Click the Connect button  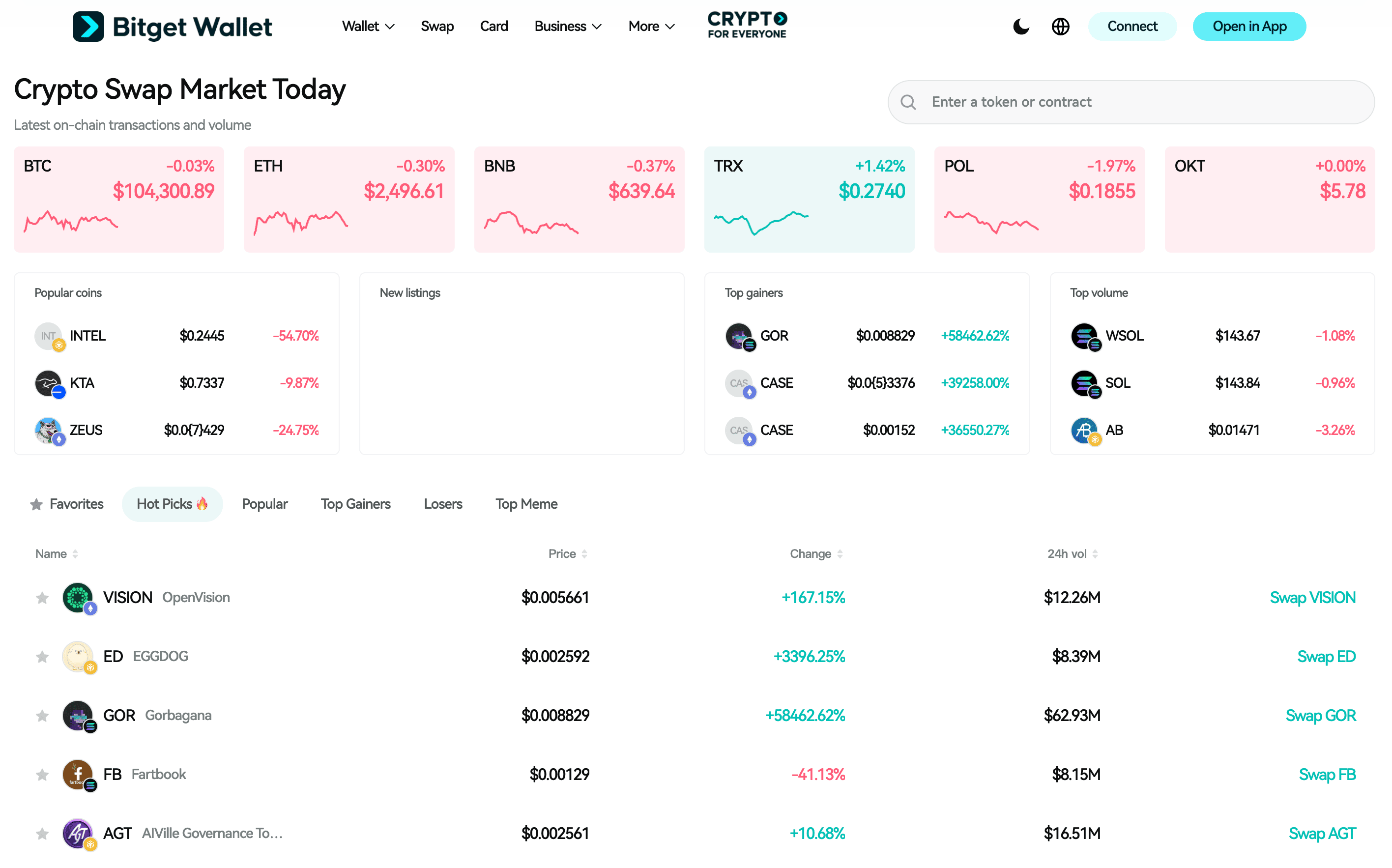(1132, 27)
